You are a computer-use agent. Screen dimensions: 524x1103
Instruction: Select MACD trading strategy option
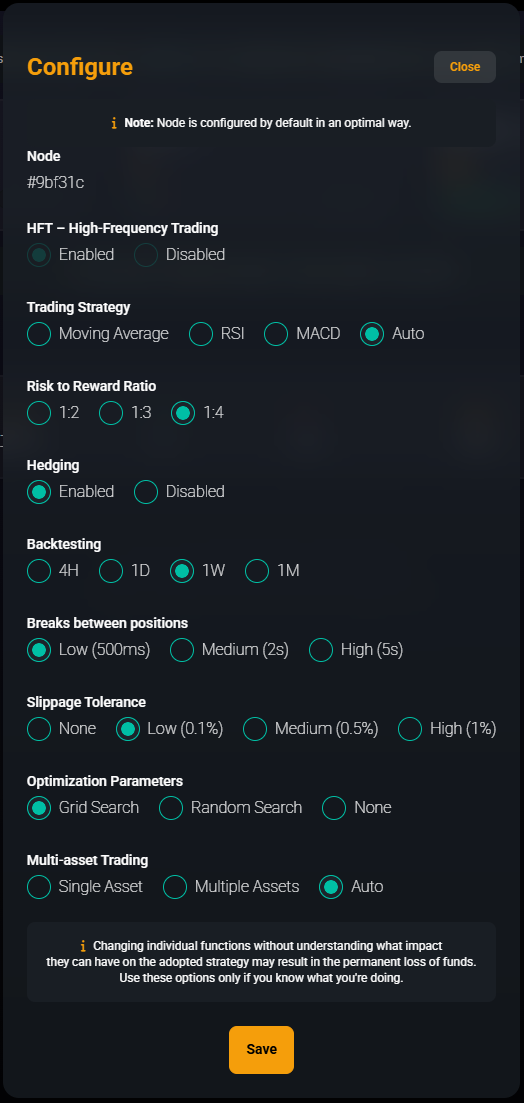pyautogui.click(x=276, y=333)
